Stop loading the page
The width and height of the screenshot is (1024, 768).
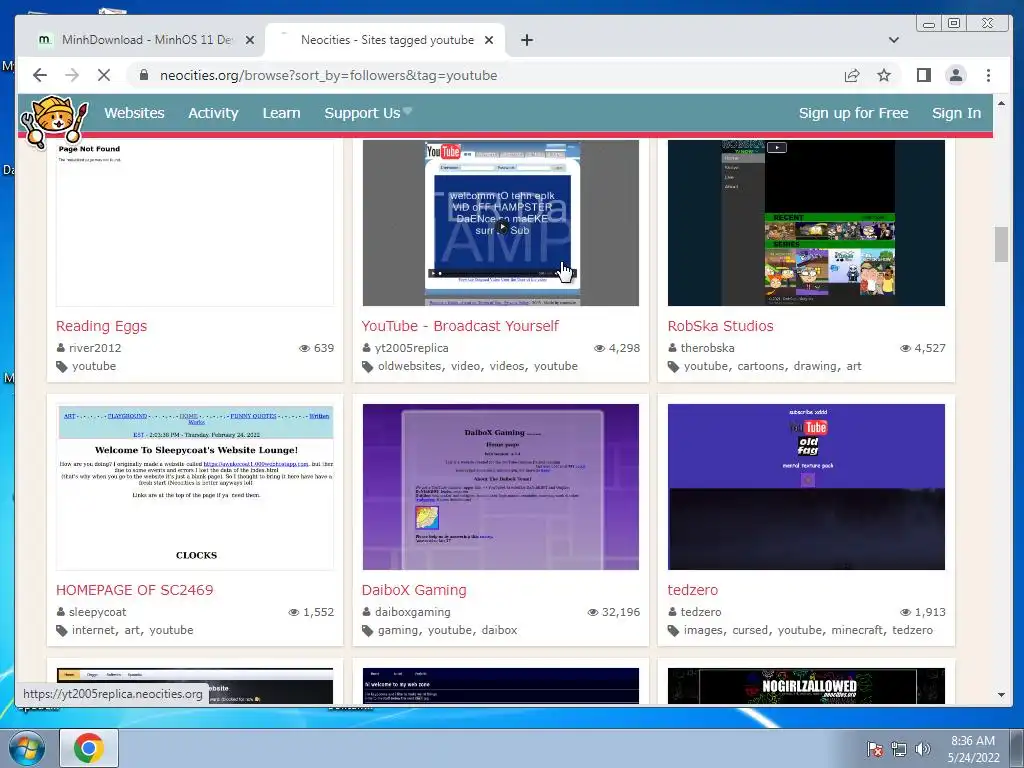tap(104, 75)
